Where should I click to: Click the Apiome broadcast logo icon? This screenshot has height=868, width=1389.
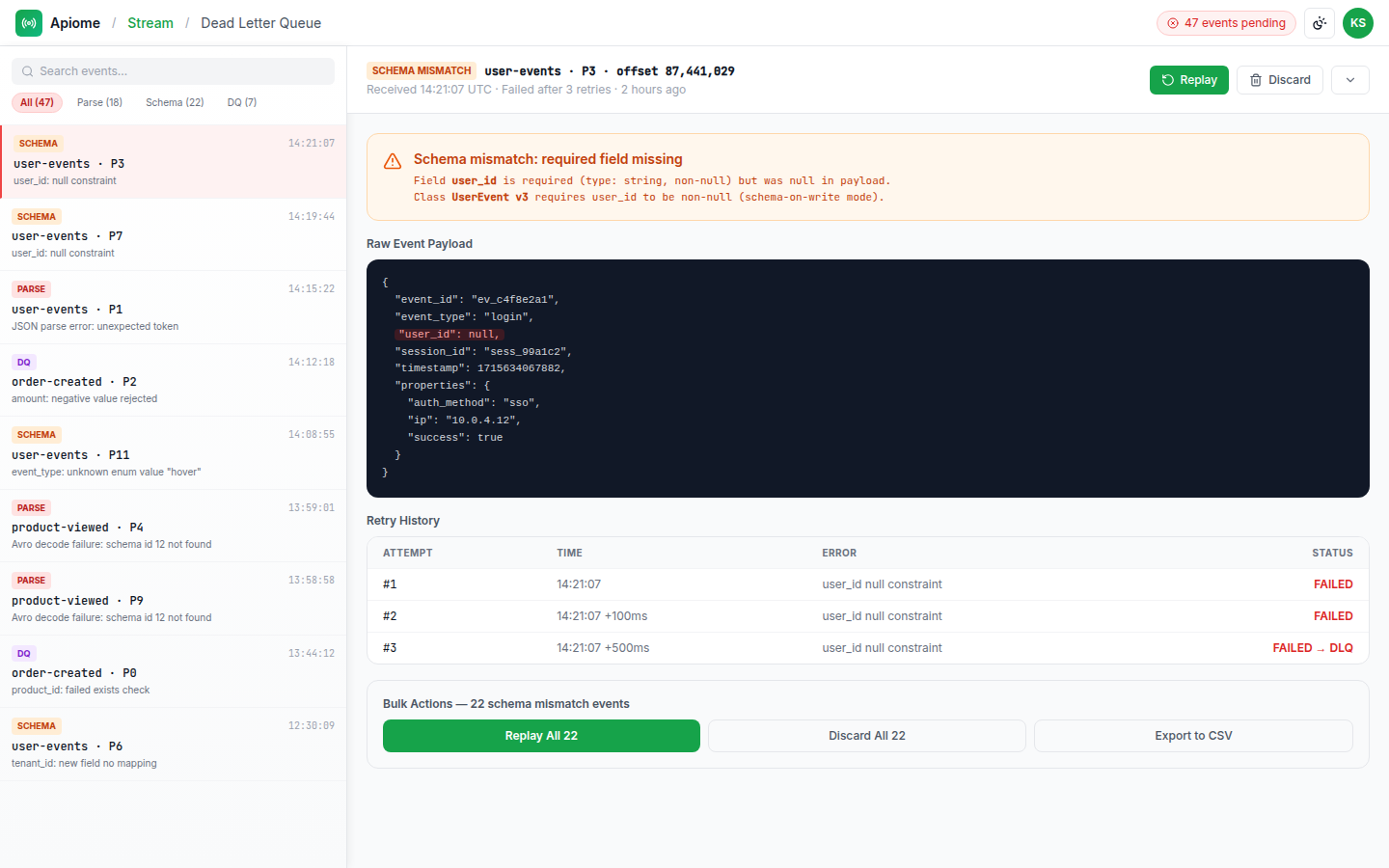(29, 23)
